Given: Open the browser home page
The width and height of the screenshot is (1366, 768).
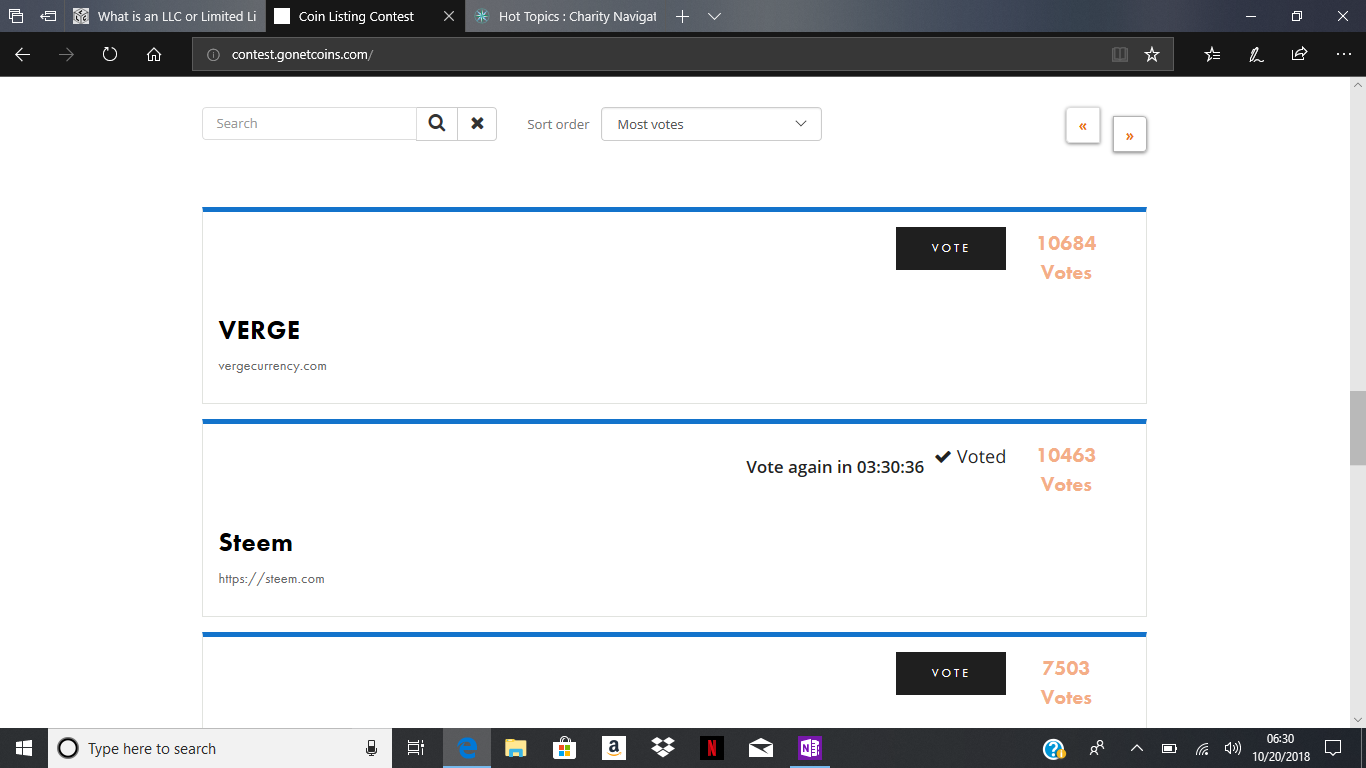Looking at the screenshot, I should pyautogui.click(x=154, y=55).
